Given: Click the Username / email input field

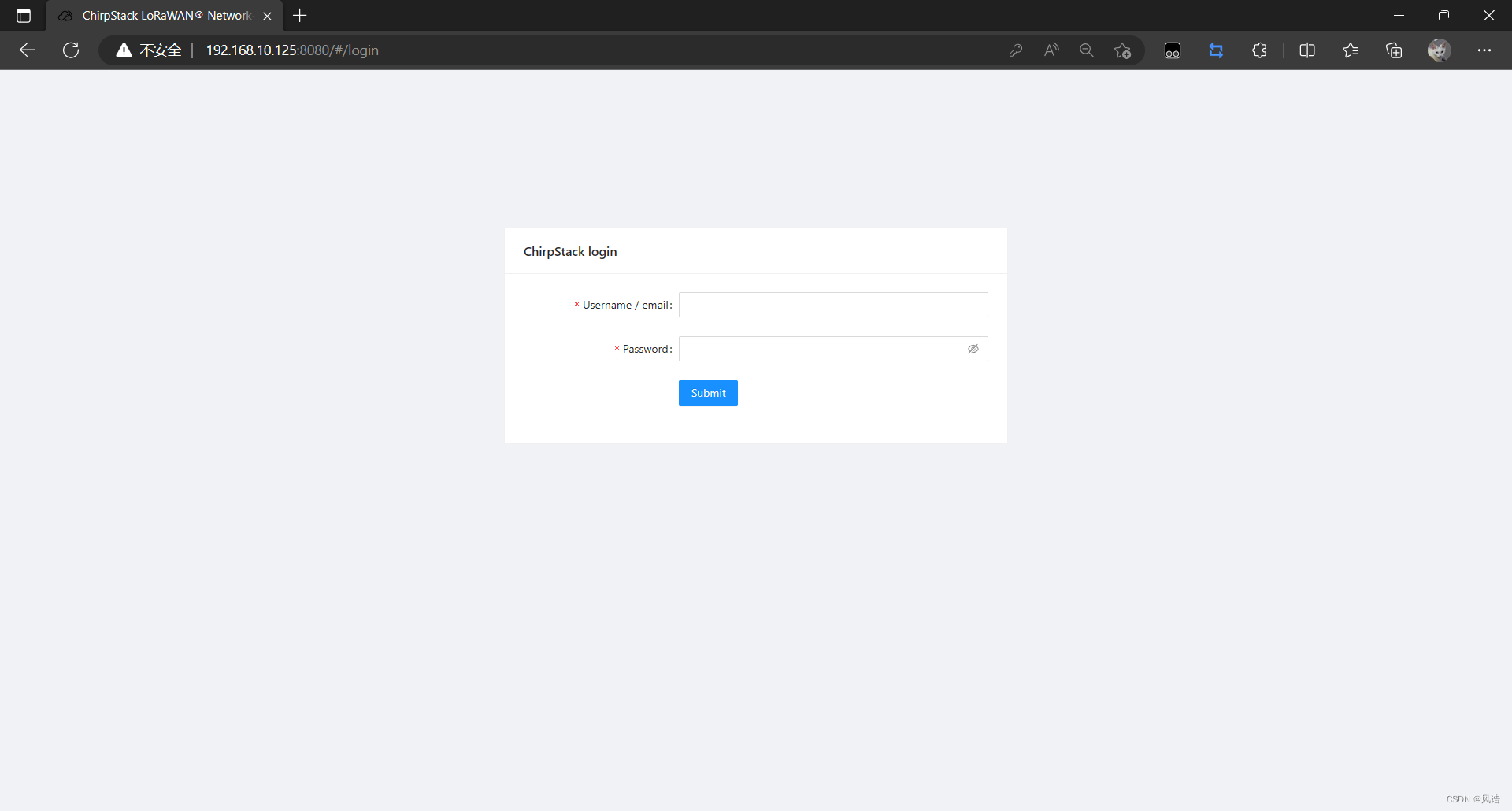Looking at the screenshot, I should coord(833,305).
